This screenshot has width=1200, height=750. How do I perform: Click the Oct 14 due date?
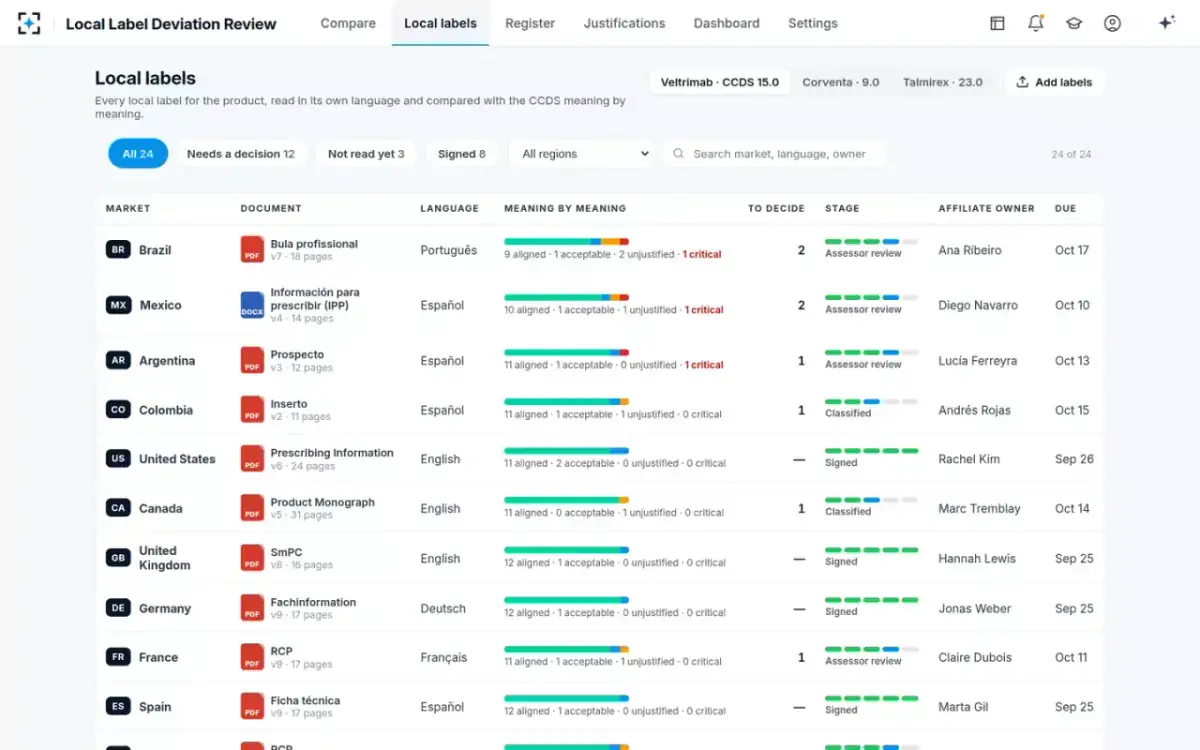pyautogui.click(x=1072, y=508)
